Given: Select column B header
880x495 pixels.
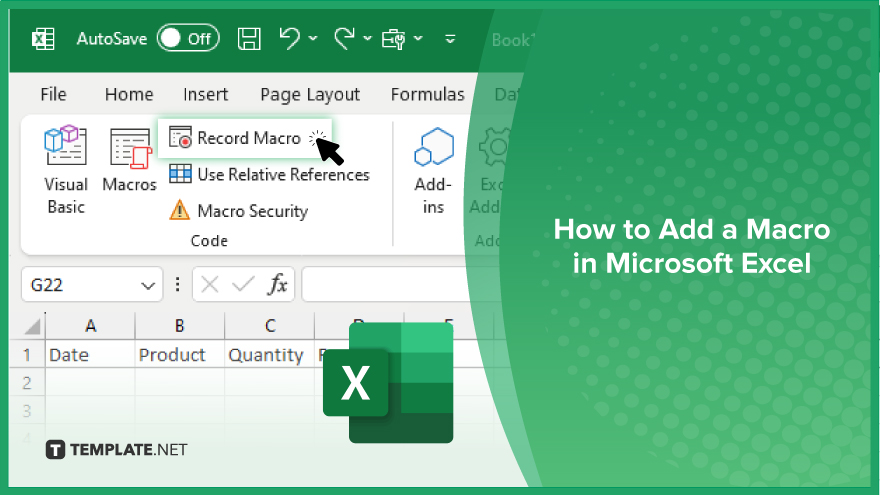Looking at the screenshot, I should pyautogui.click(x=180, y=326).
